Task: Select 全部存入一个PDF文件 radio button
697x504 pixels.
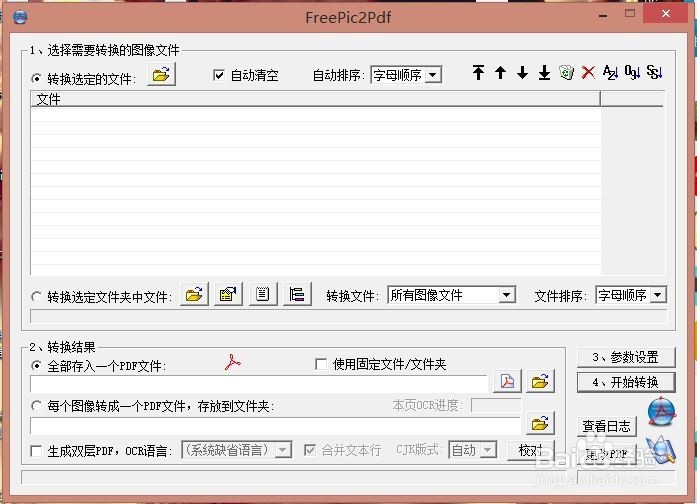Action: point(36,366)
